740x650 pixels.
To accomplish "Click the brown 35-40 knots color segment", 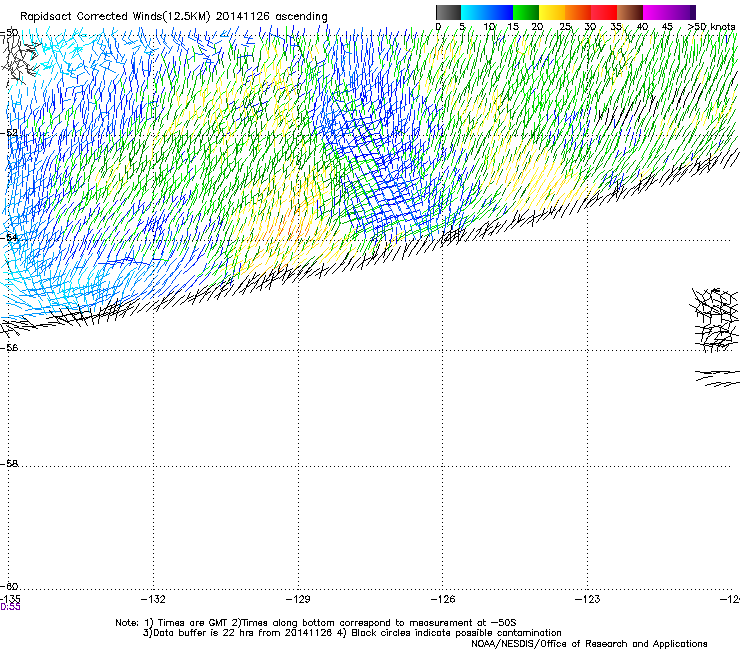I will (x=630, y=12).
